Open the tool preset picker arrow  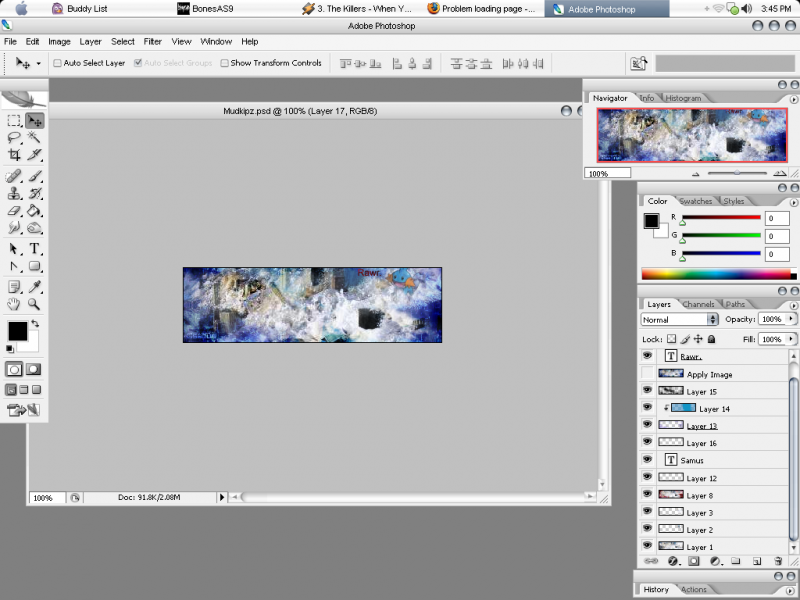click(38, 64)
